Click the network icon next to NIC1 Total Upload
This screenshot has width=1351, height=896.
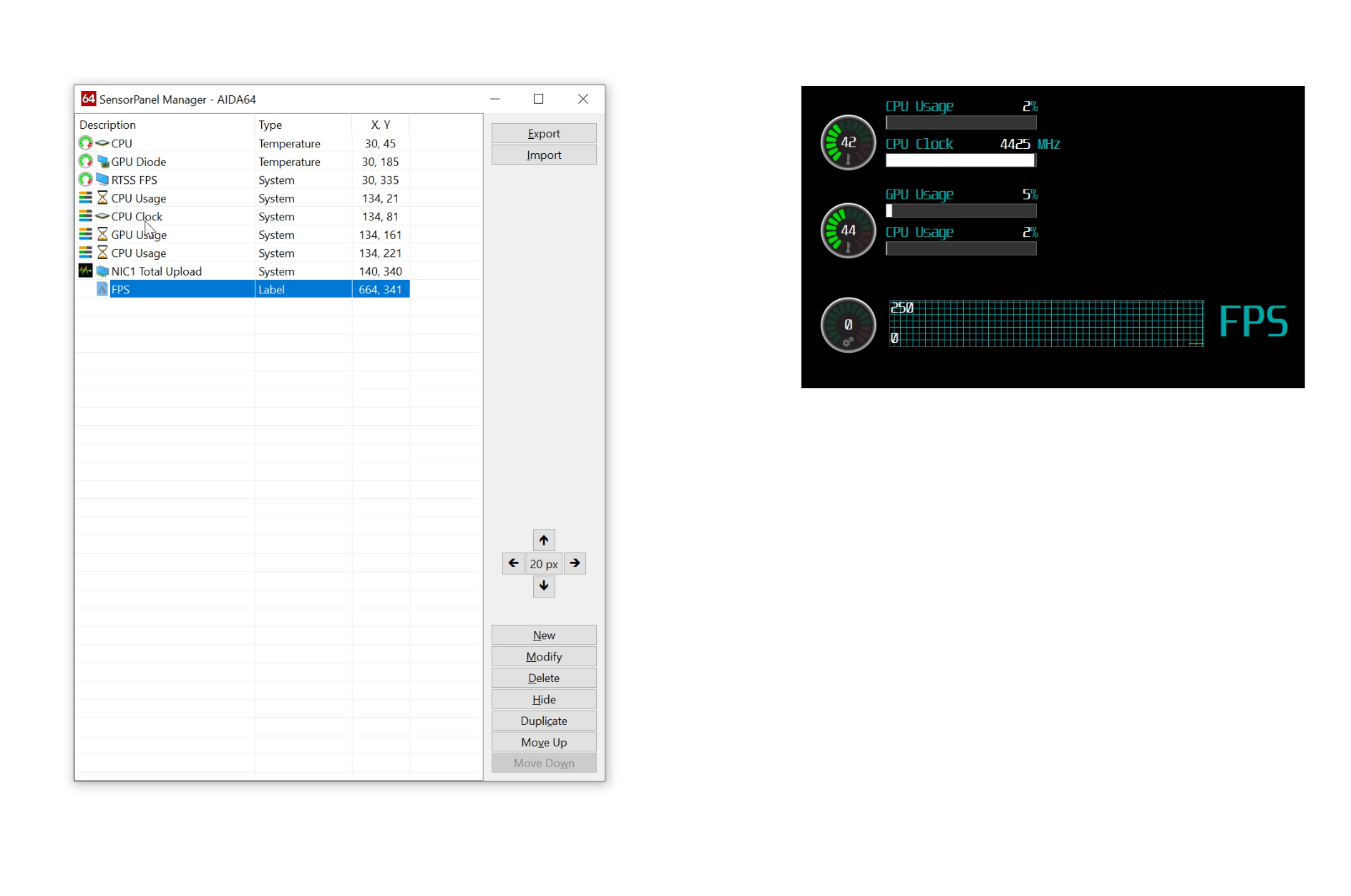point(102,271)
